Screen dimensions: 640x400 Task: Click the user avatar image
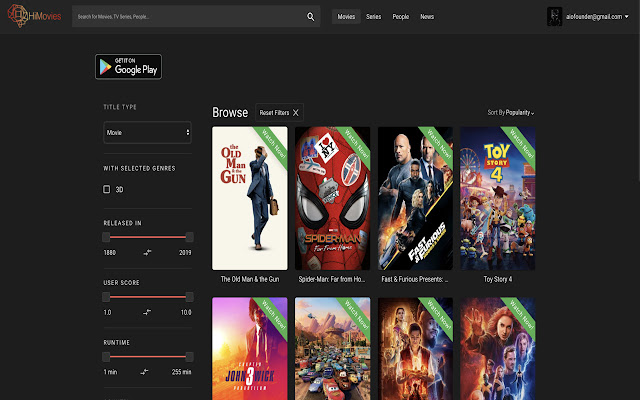pos(554,17)
